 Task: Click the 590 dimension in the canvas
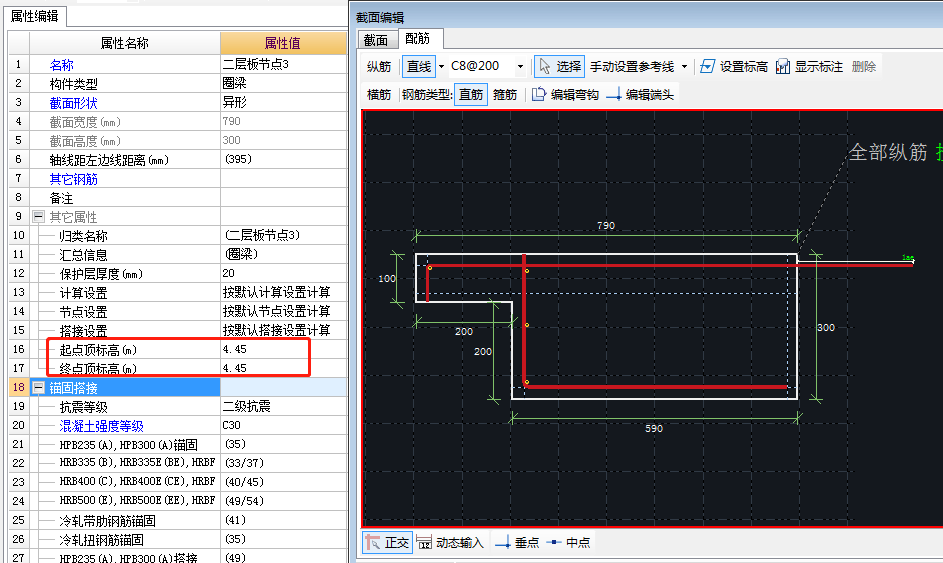tap(654, 428)
